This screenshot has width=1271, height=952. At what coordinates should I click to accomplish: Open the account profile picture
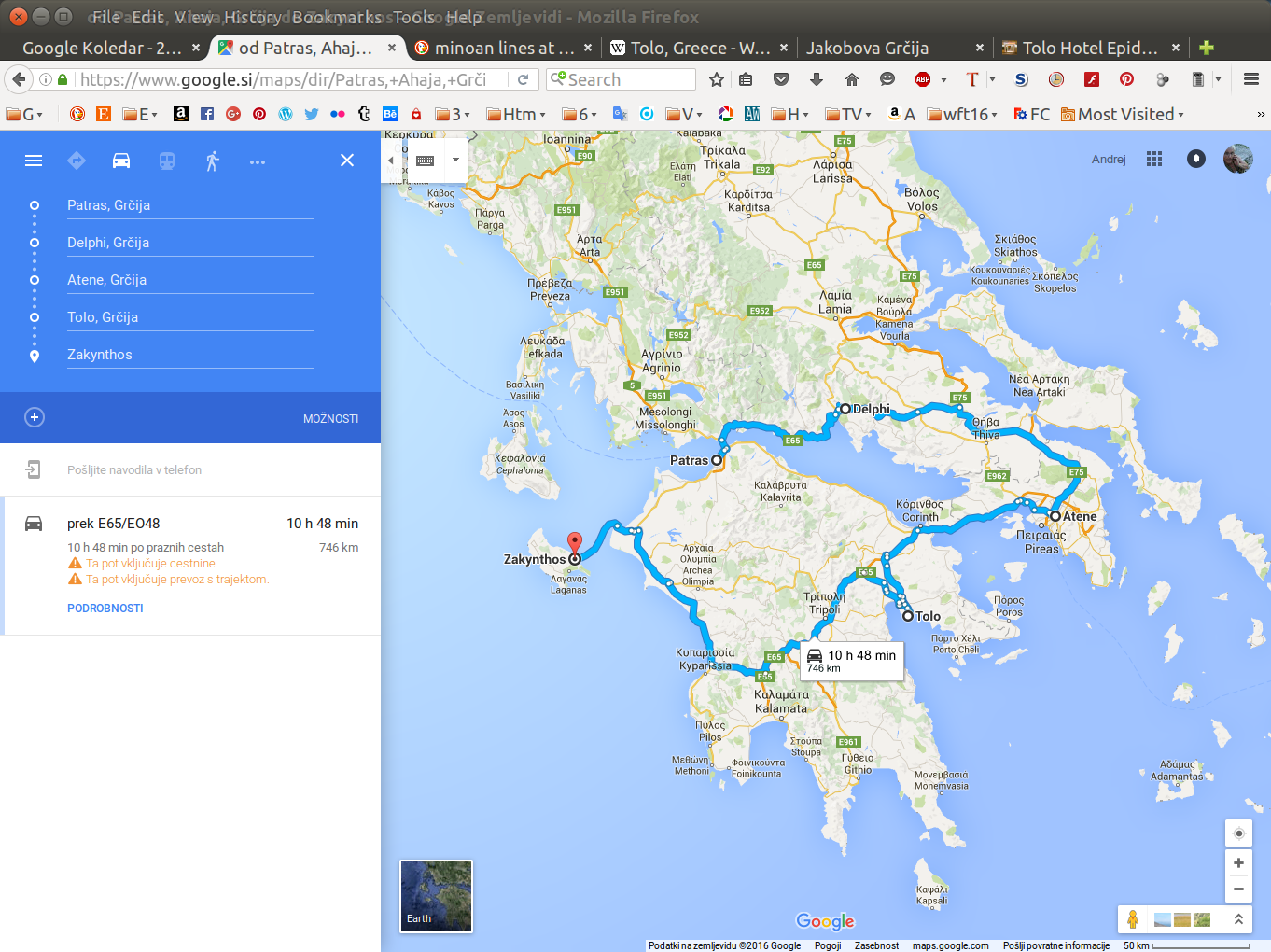click(x=1238, y=159)
